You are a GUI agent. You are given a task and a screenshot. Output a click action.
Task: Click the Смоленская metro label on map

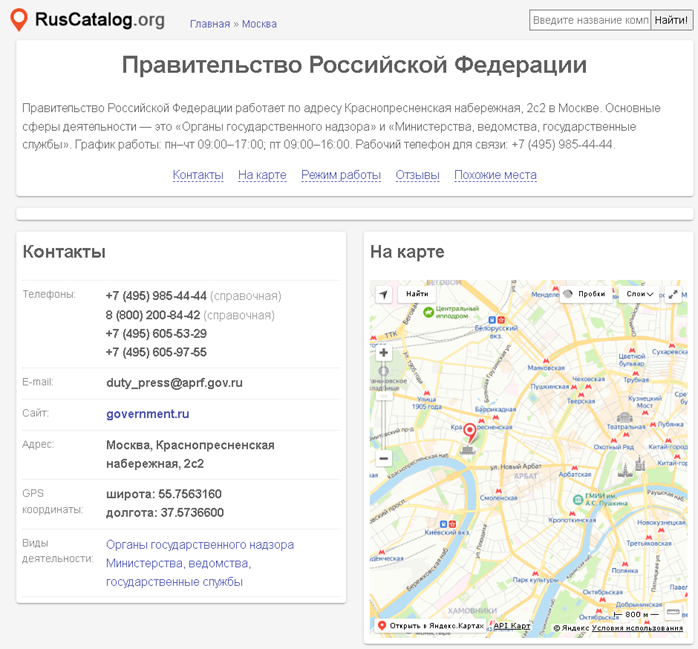click(499, 498)
